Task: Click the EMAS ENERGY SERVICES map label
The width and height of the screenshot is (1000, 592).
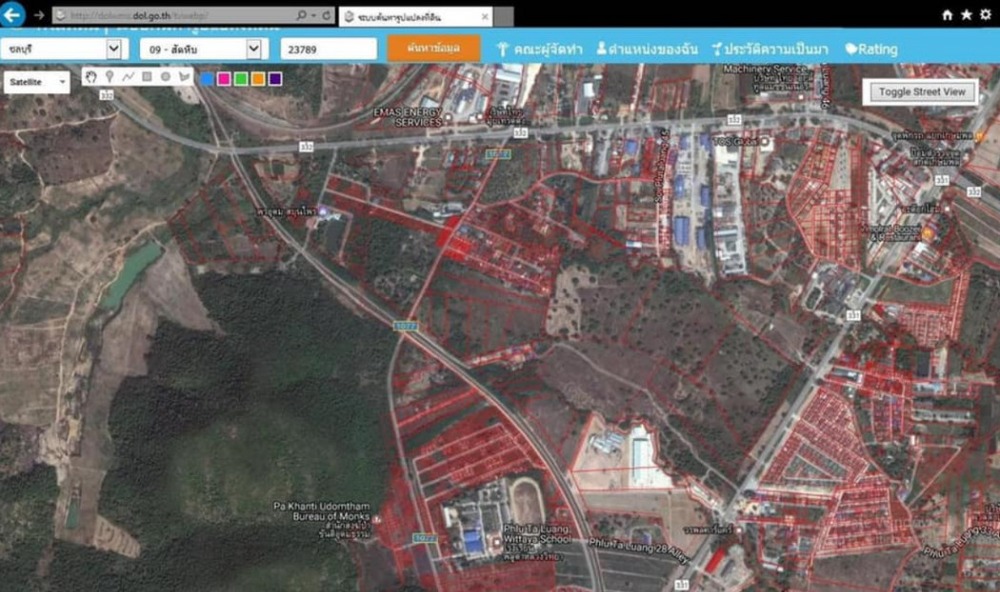Action: click(x=408, y=117)
